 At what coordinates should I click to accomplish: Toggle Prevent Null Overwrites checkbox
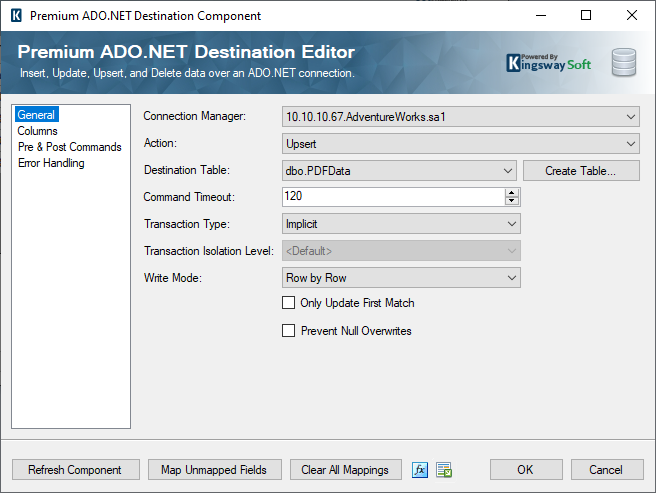(x=288, y=330)
